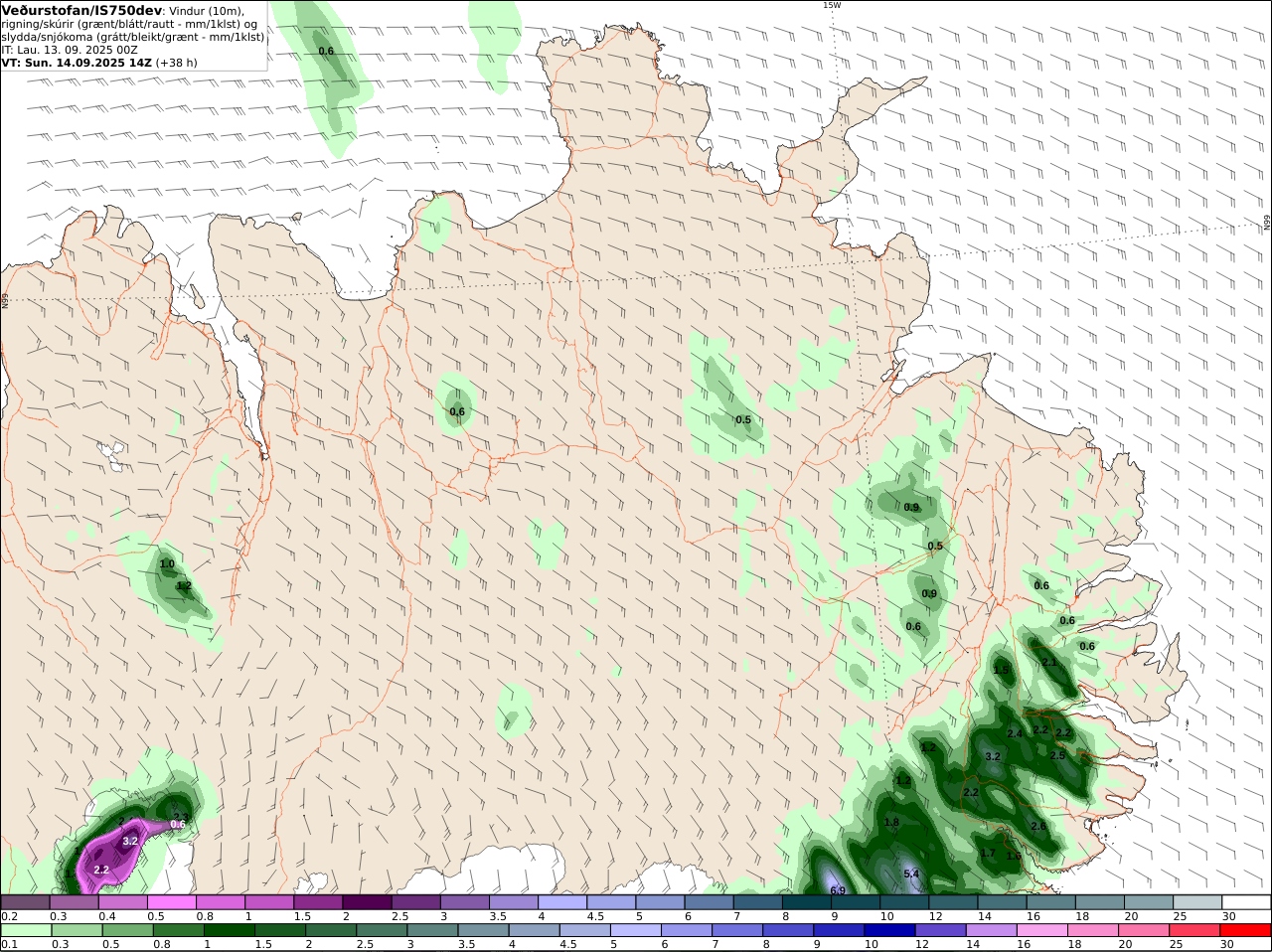The height and width of the screenshot is (952, 1272).
Task: Click the 2.4 precipitation value in the east
Action: (1015, 734)
